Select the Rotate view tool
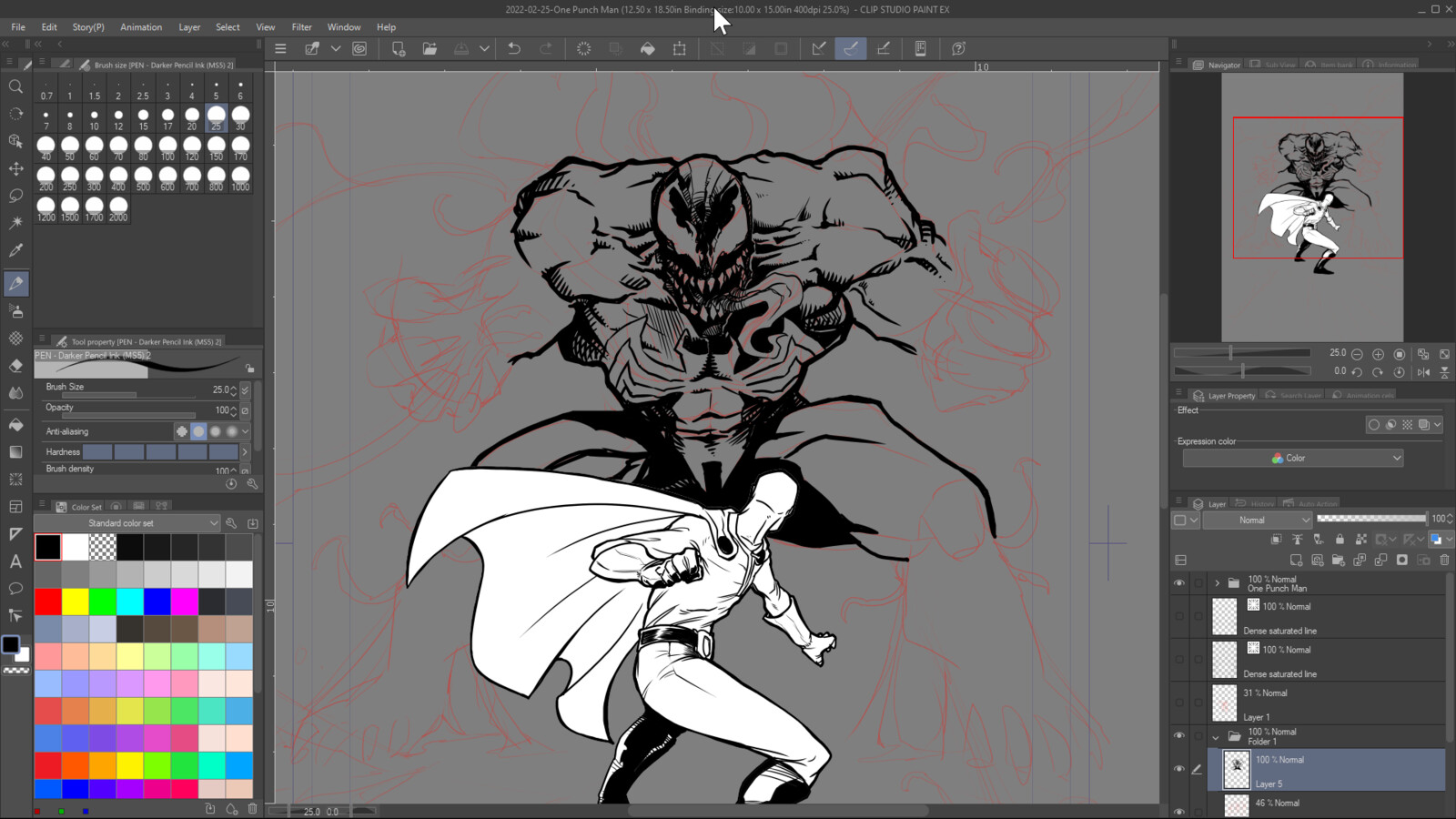 point(15,114)
